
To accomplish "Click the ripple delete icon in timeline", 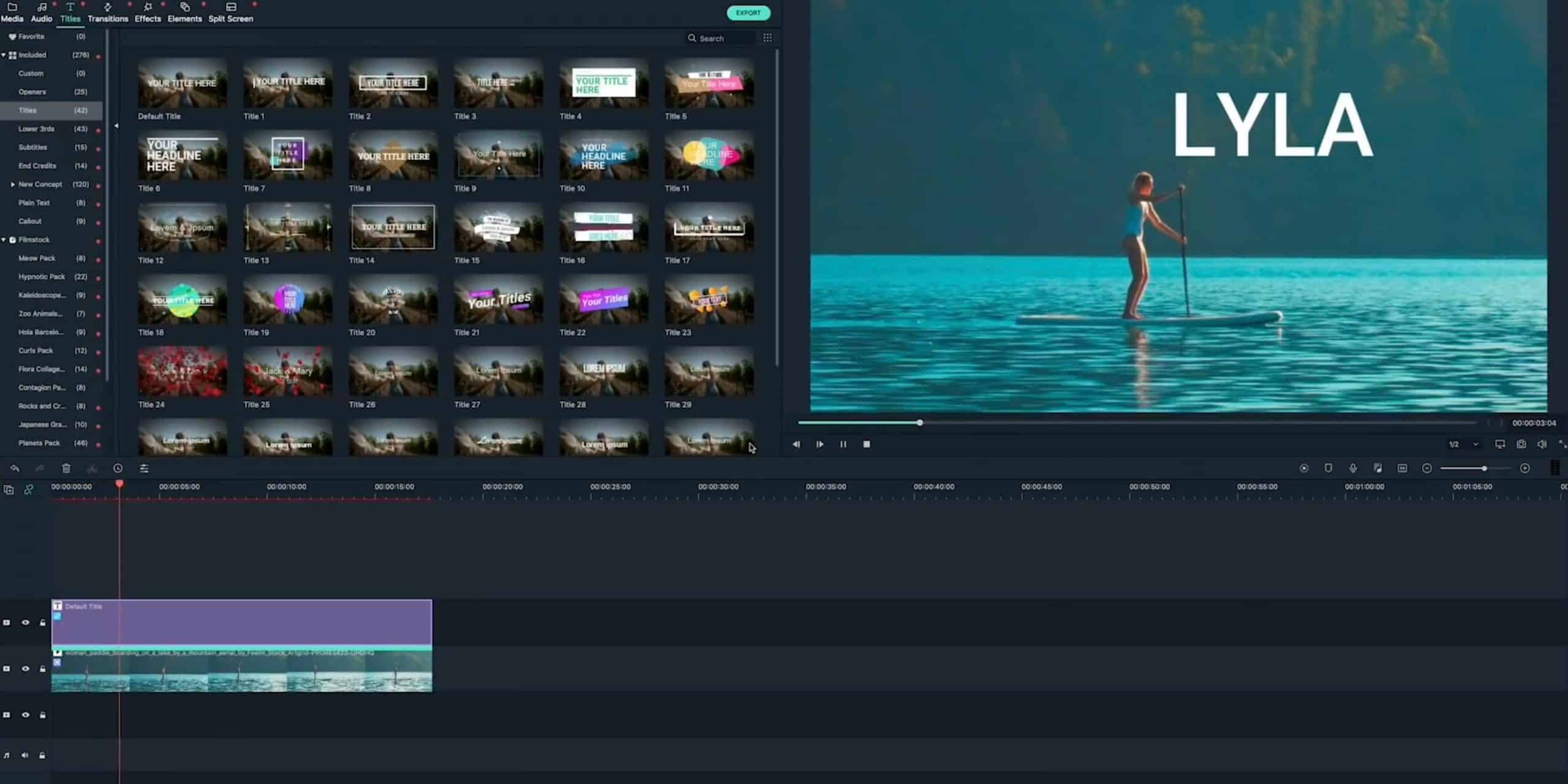I will pos(92,469).
